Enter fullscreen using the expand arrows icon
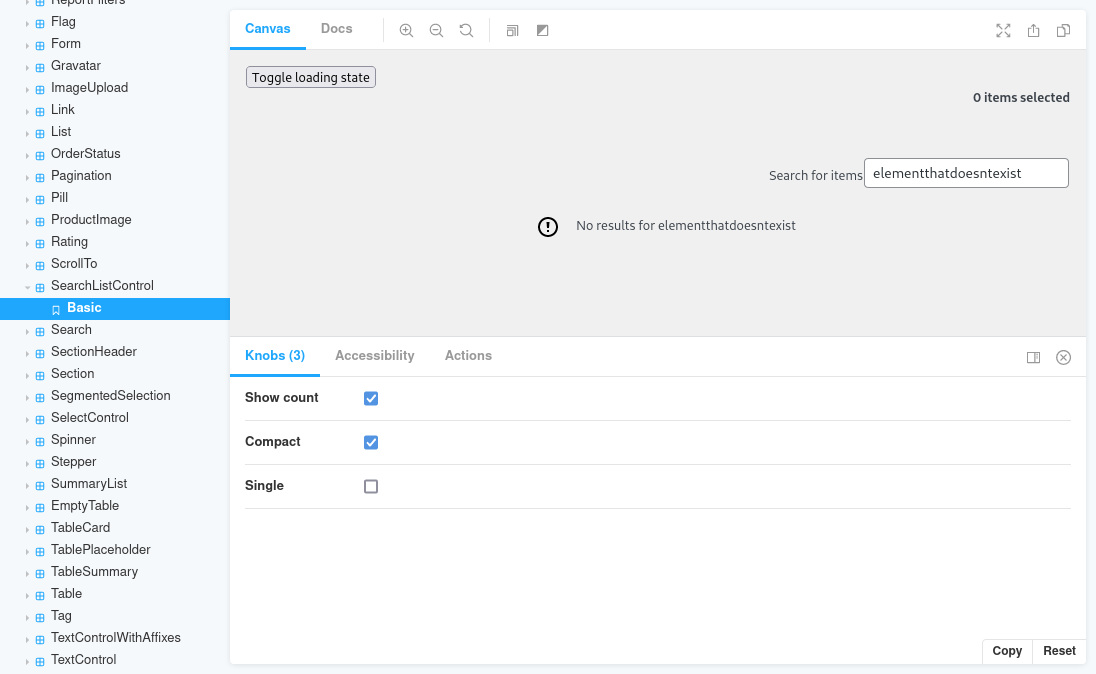Screen dimensions: 1096x674 pos(1003,30)
